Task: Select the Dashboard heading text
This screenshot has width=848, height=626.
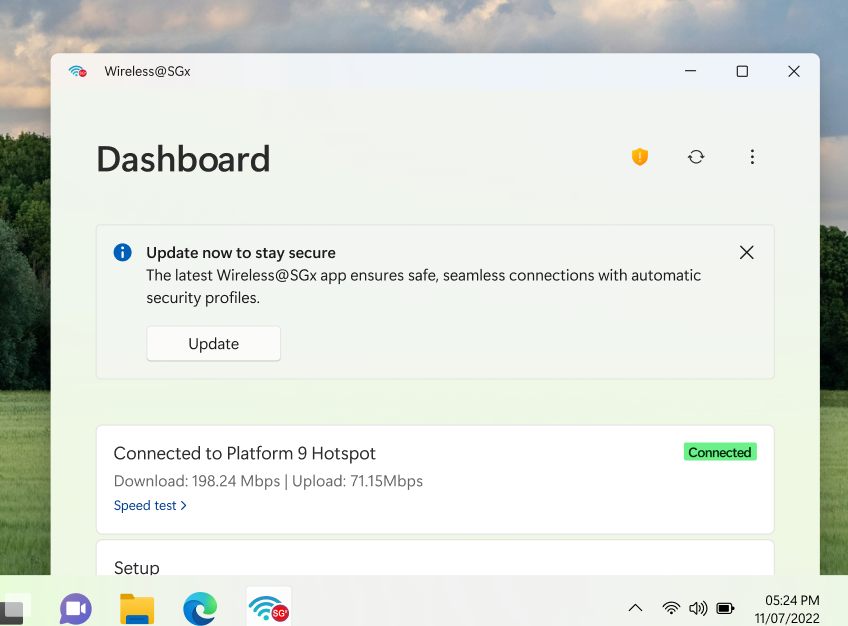Action: pos(183,159)
